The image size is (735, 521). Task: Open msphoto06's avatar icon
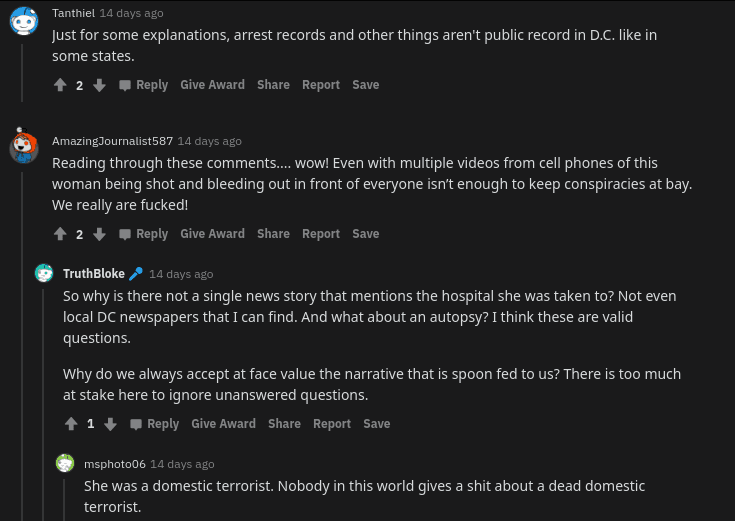[65, 463]
